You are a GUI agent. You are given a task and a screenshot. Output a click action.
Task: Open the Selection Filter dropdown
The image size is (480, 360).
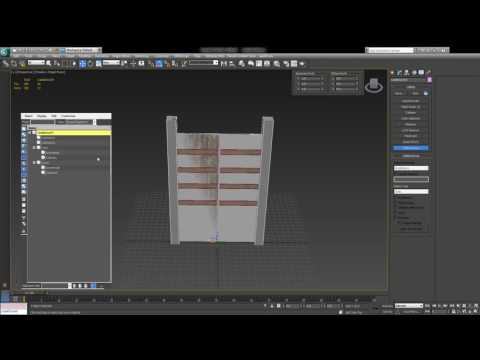pos(36,63)
